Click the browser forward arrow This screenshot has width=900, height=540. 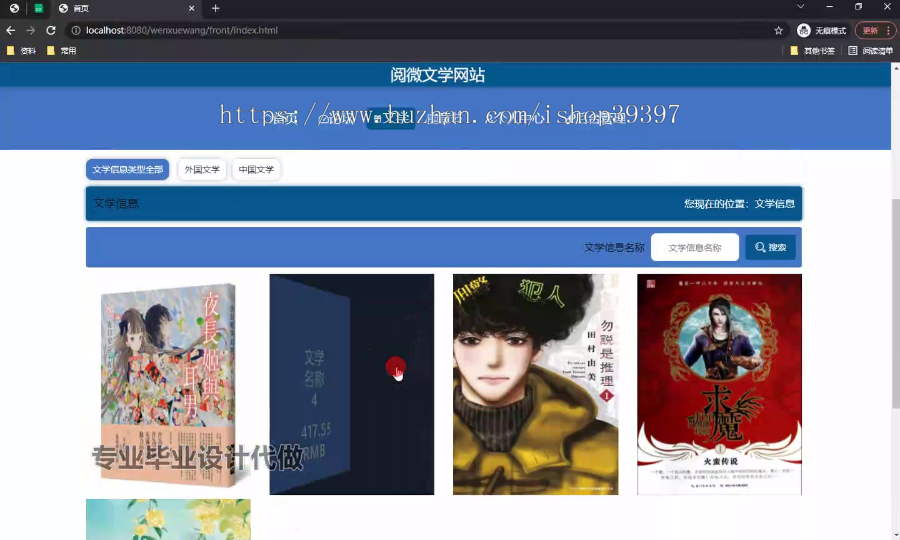(30, 30)
